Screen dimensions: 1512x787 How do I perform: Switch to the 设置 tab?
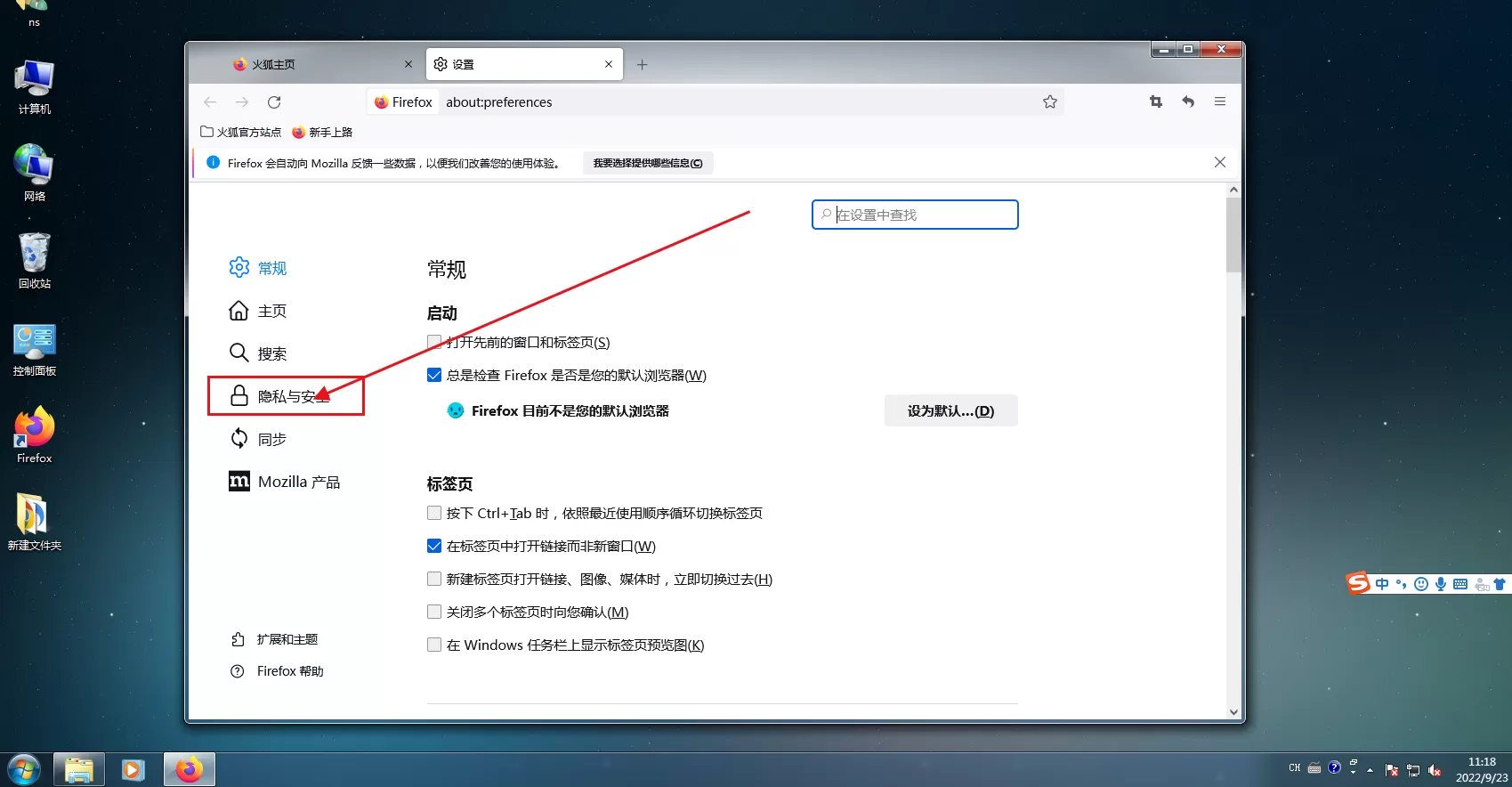coord(525,64)
